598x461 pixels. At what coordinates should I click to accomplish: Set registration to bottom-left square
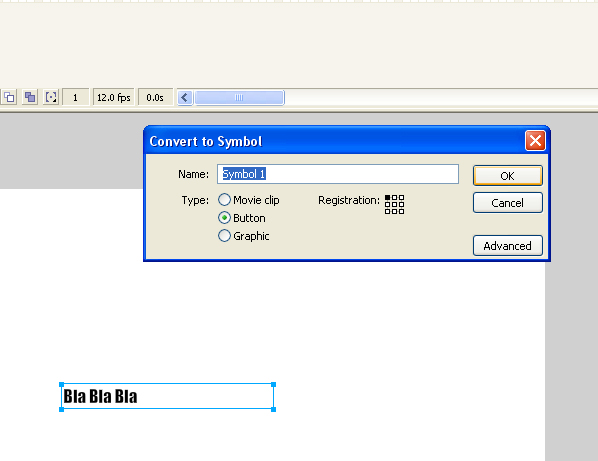(x=387, y=211)
